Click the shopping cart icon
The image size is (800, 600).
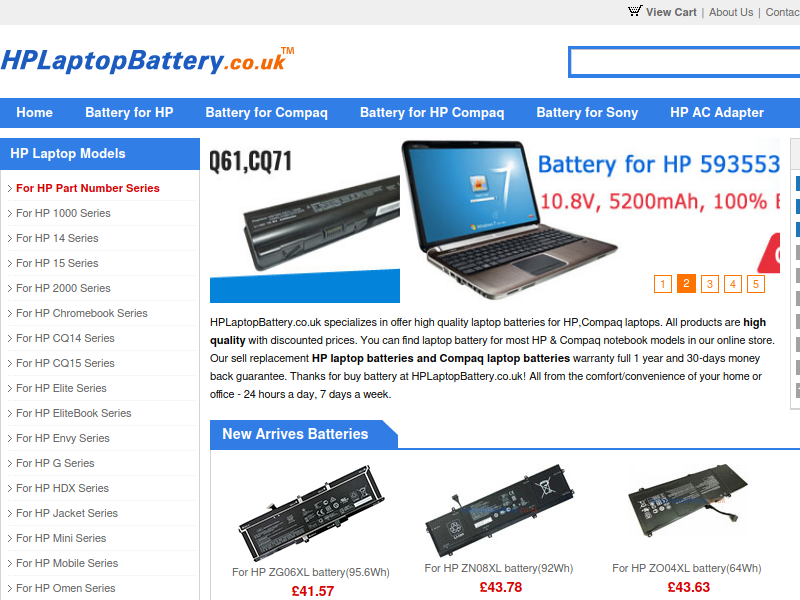point(635,11)
